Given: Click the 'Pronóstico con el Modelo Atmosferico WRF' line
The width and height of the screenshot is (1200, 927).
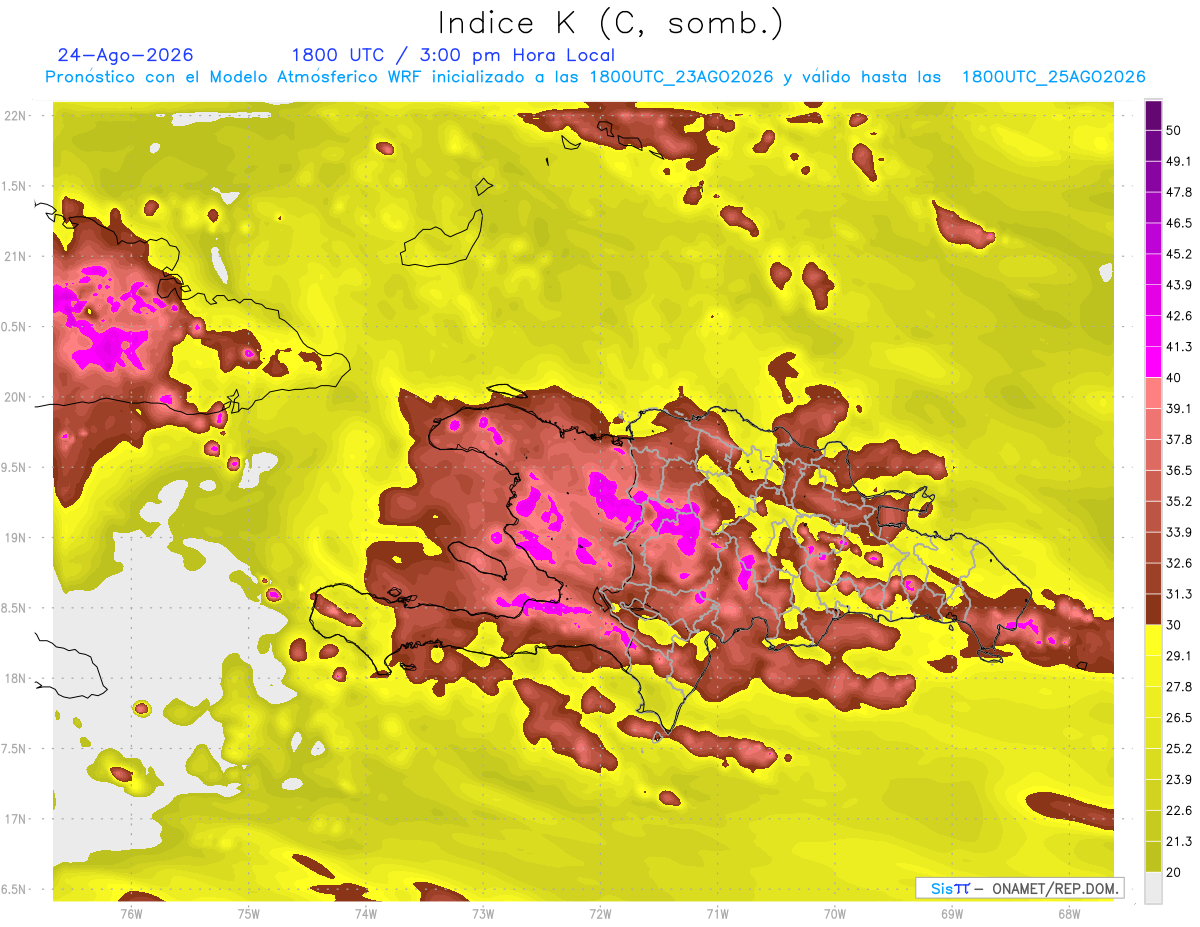Looking at the screenshot, I should coord(595,77).
